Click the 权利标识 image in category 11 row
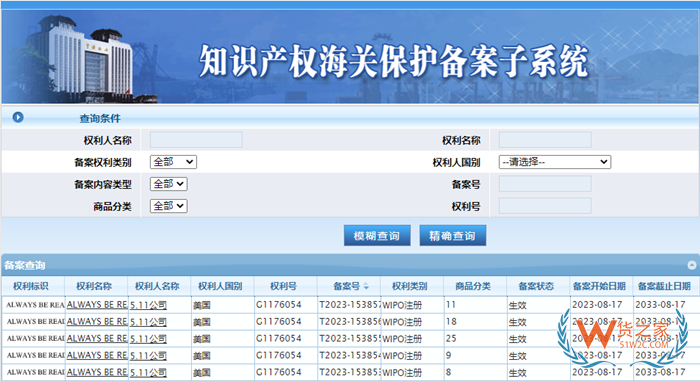Screen dimensions: 700x381 click(35, 305)
